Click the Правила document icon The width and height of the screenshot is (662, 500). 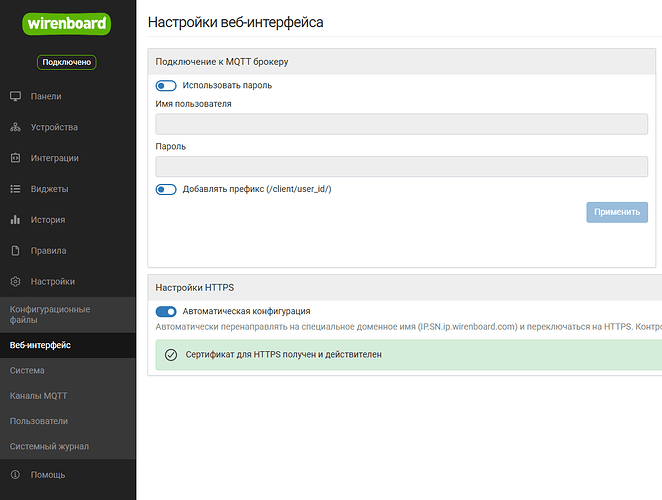(x=15, y=251)
